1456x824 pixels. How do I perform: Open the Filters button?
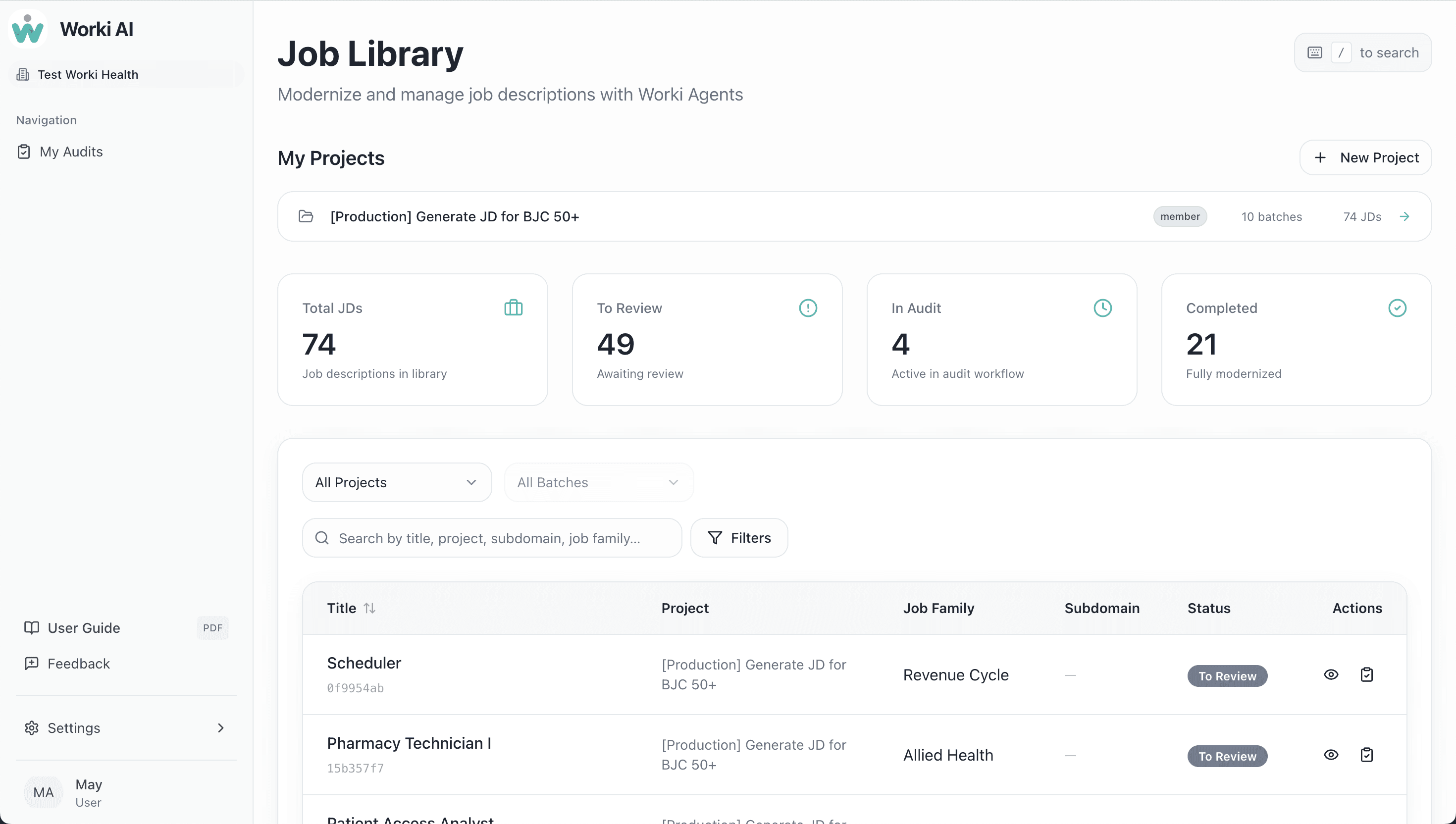click(739, 538)
